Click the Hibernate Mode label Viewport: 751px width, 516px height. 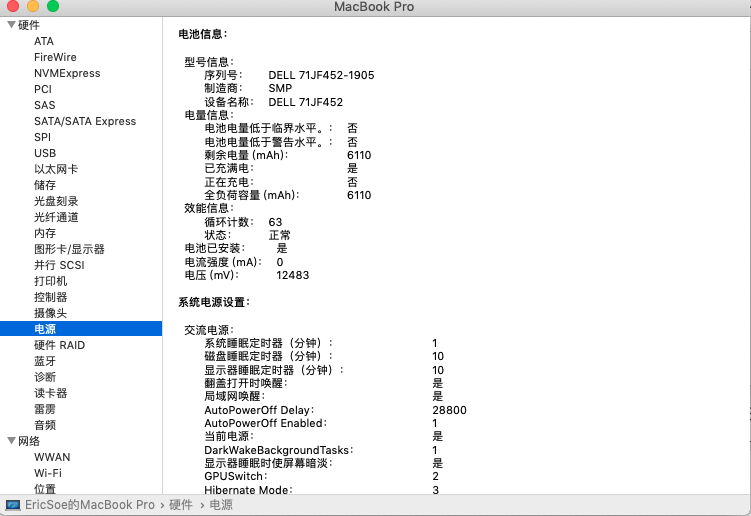(248, 490)
